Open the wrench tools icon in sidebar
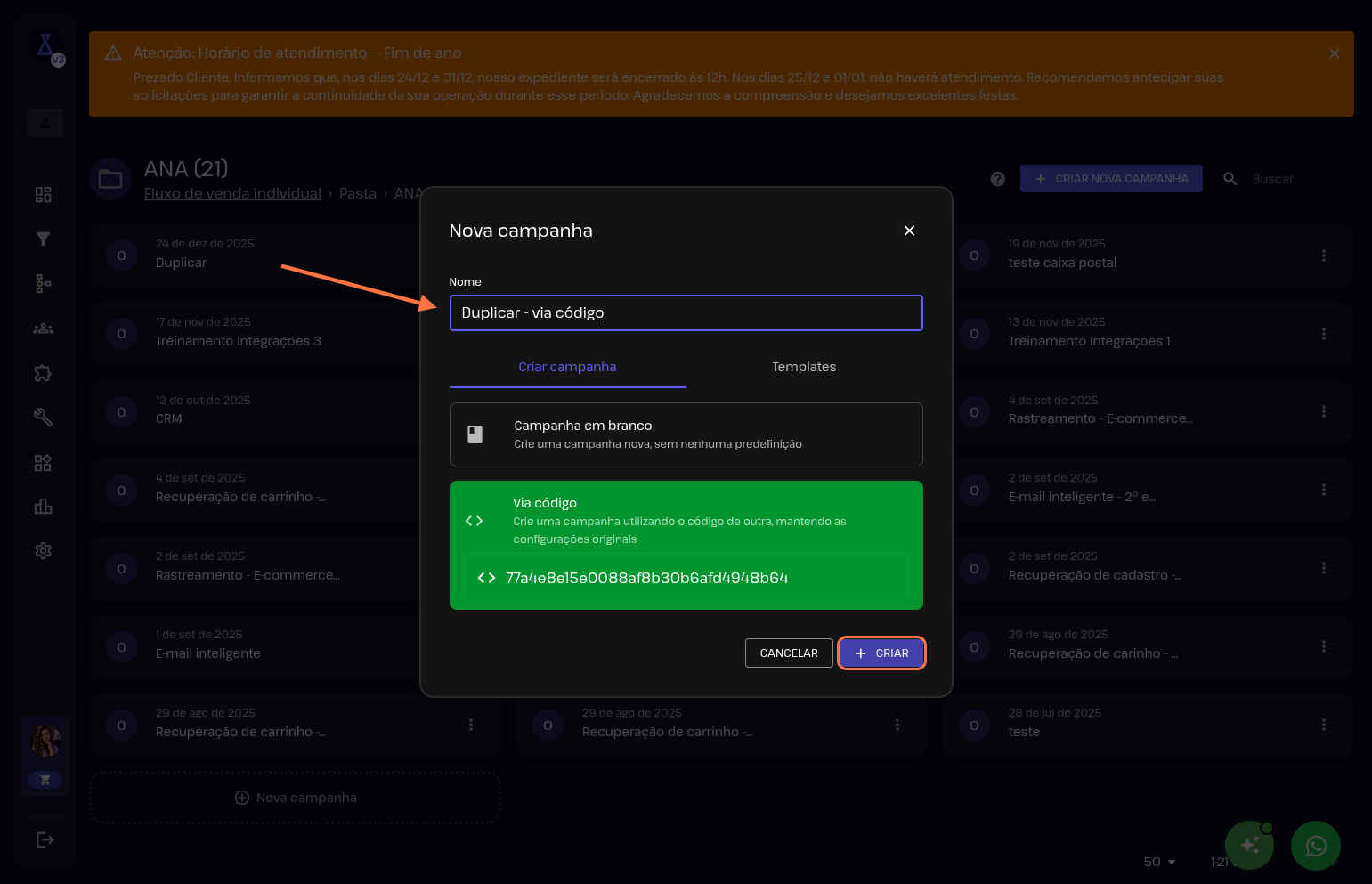 coord(43,418)
